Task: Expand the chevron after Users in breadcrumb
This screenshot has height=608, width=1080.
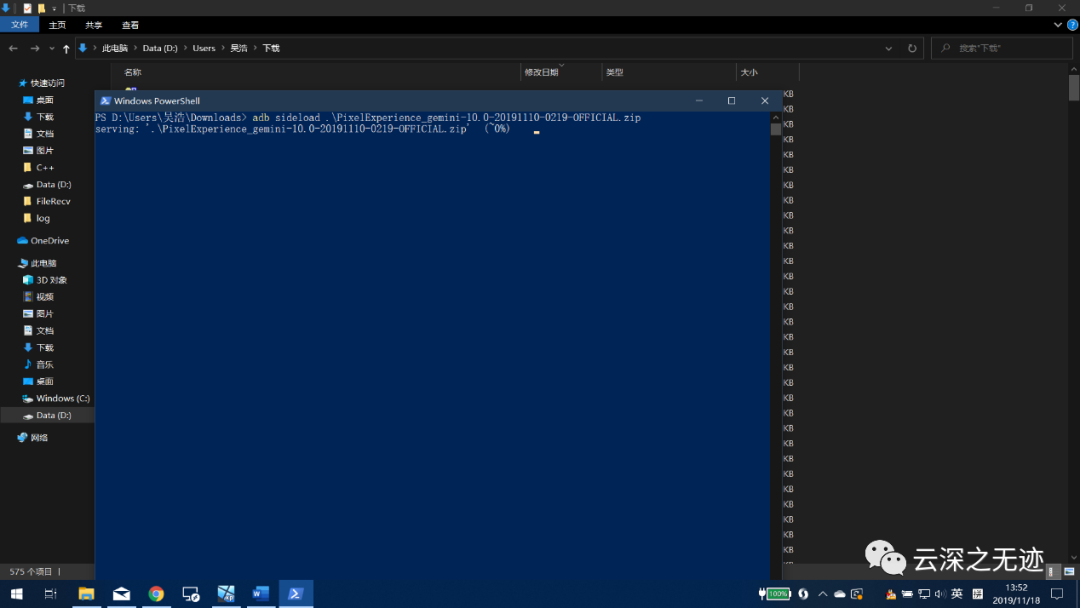Action: pos(223,48)
